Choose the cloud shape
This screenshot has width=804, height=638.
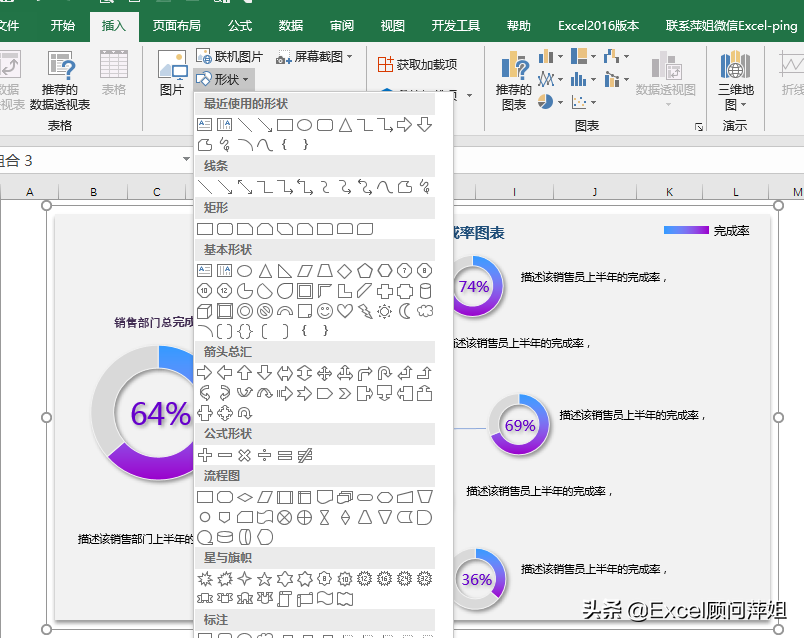[x=425, y=311]
